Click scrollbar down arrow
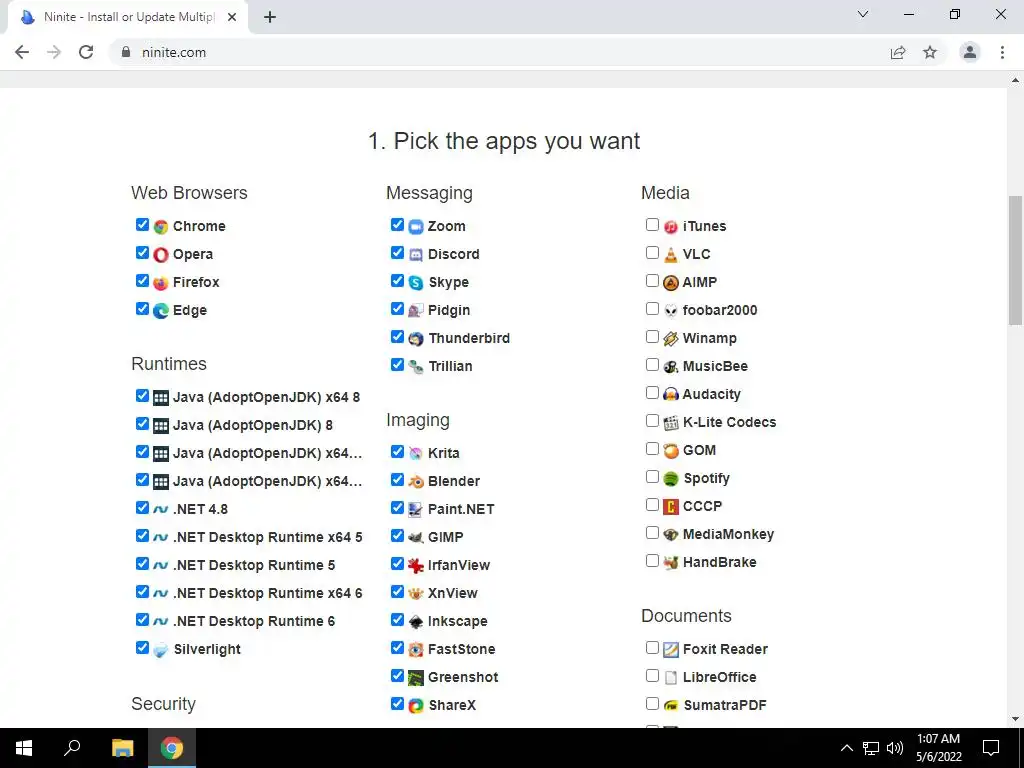This screenshot has height=768, width=1024. tap(1016, 720)
